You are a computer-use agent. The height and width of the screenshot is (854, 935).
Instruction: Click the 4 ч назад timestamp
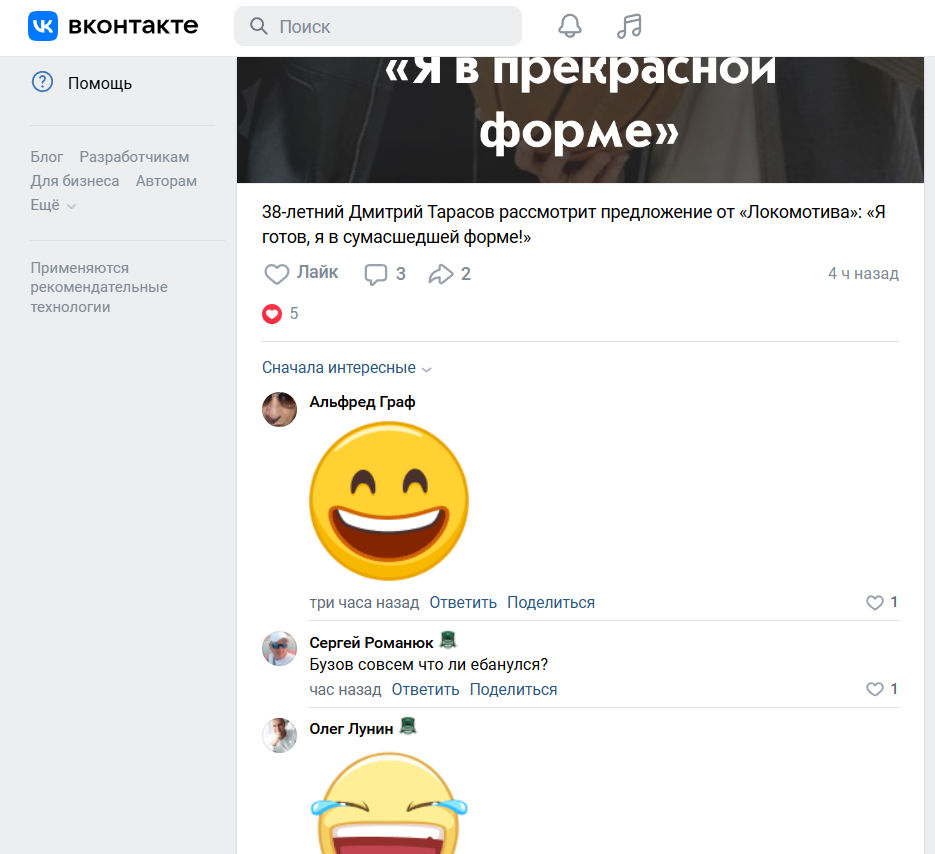(x=863, y=274)
